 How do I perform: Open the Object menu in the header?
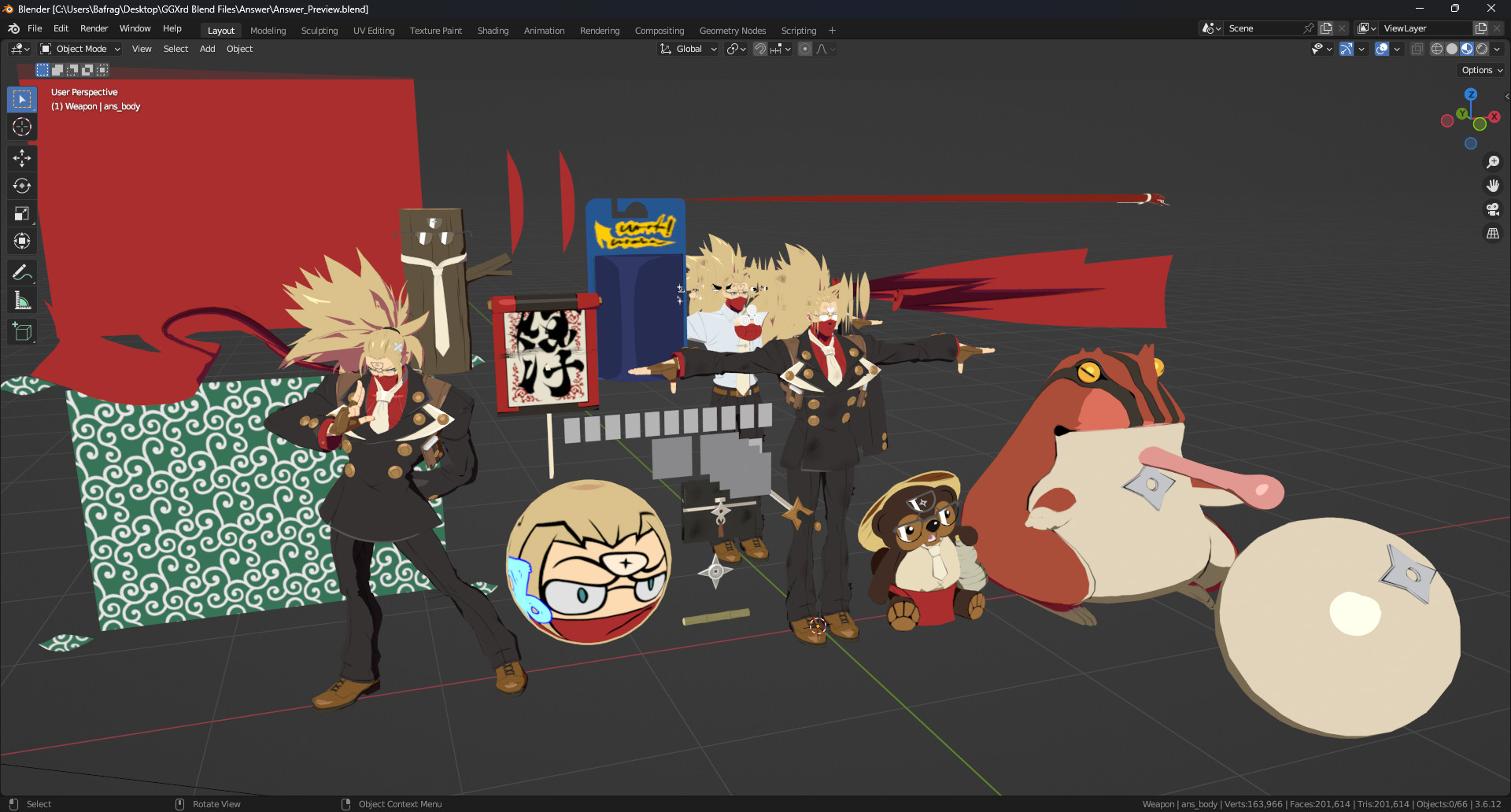click(x=239, y=49)
